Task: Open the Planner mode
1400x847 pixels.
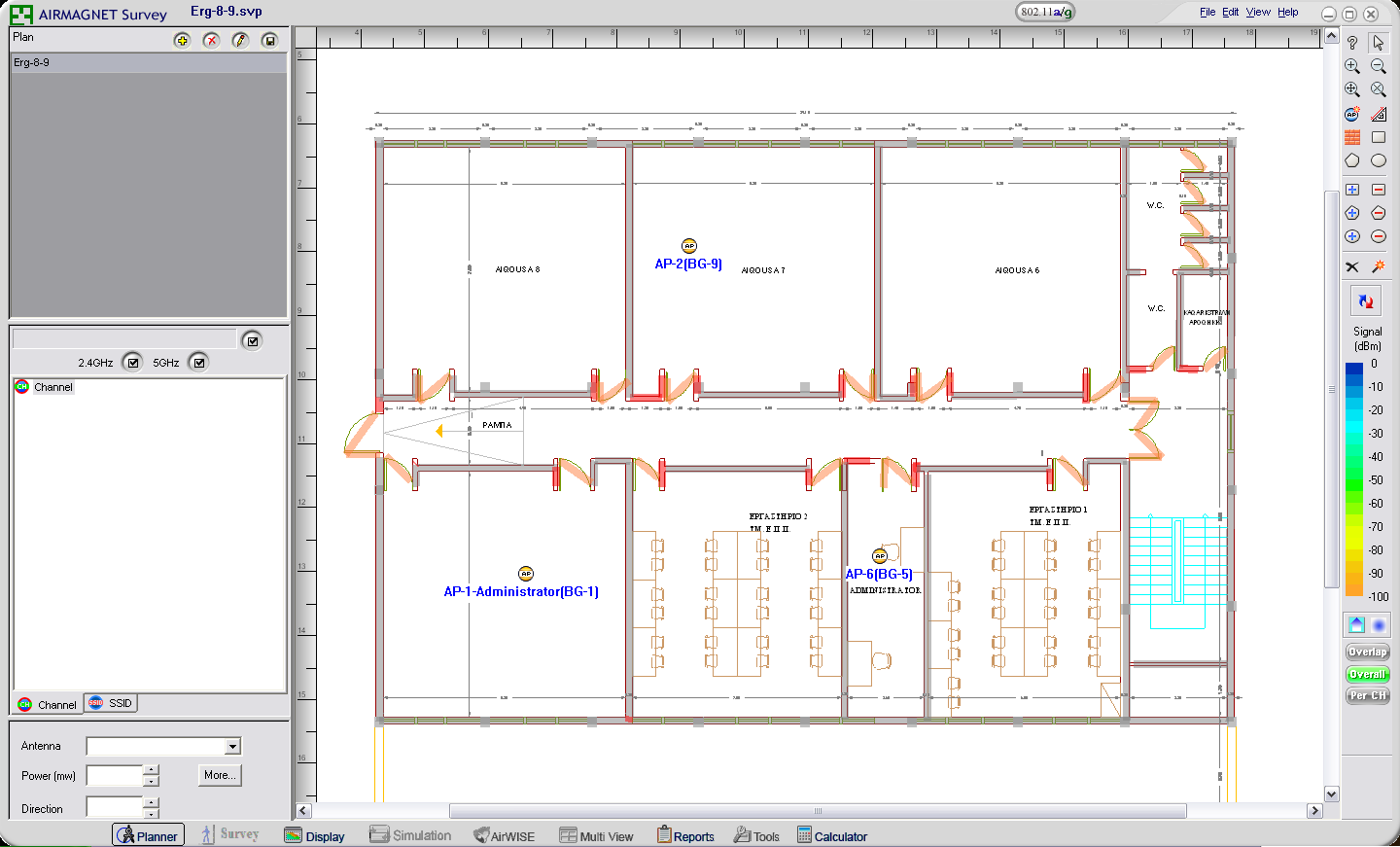Action: [148, 835]
